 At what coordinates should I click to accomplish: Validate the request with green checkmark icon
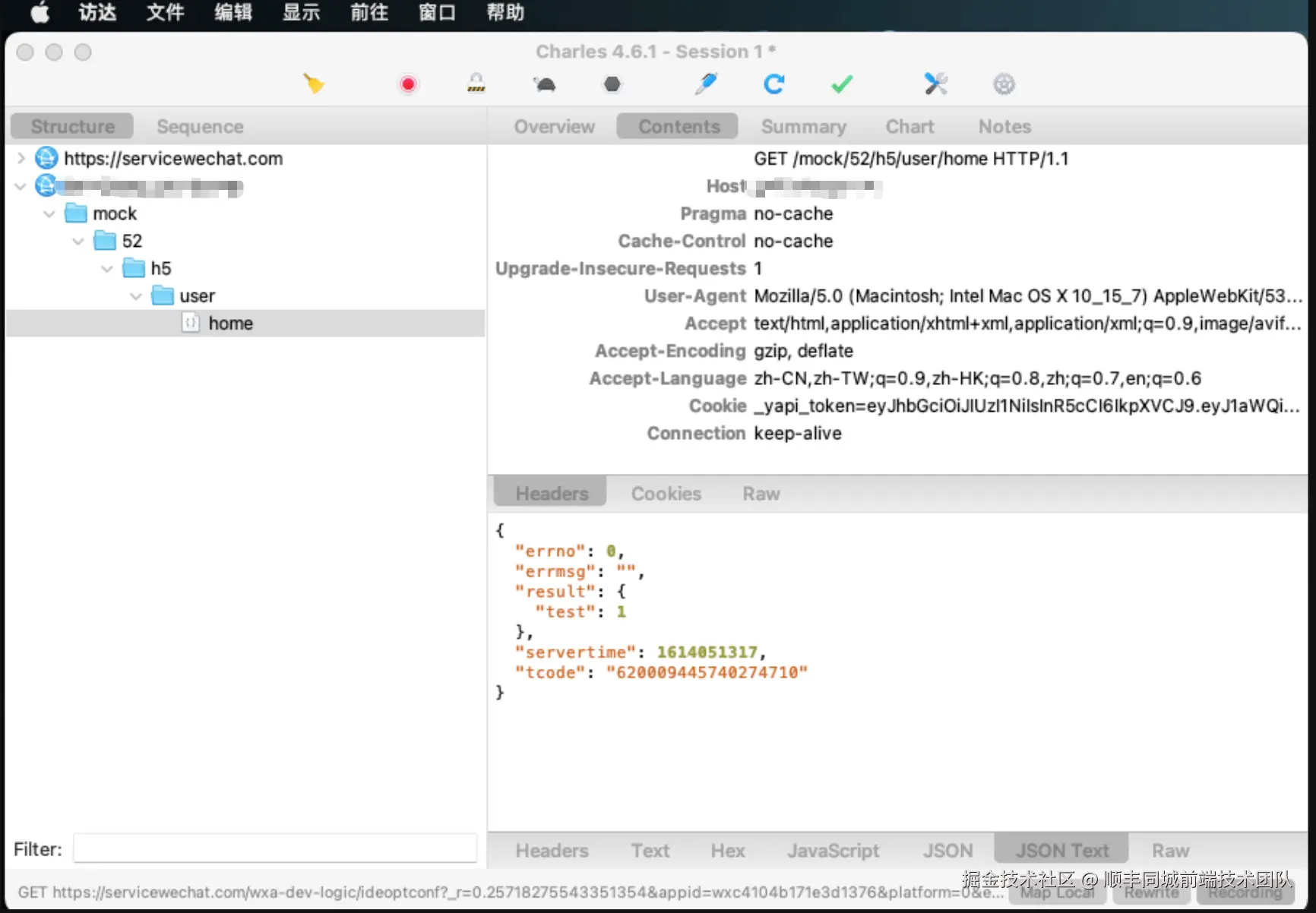point(842,84)
